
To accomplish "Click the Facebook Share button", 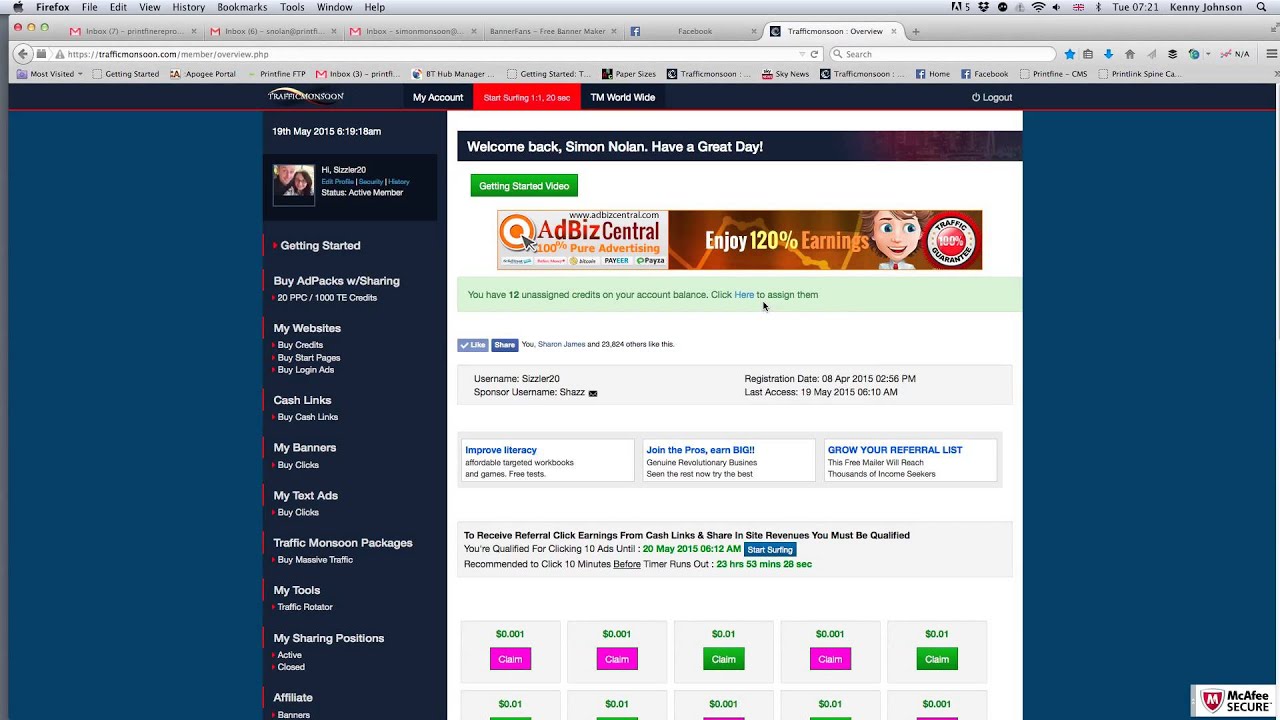I will [x=504, y=345].
